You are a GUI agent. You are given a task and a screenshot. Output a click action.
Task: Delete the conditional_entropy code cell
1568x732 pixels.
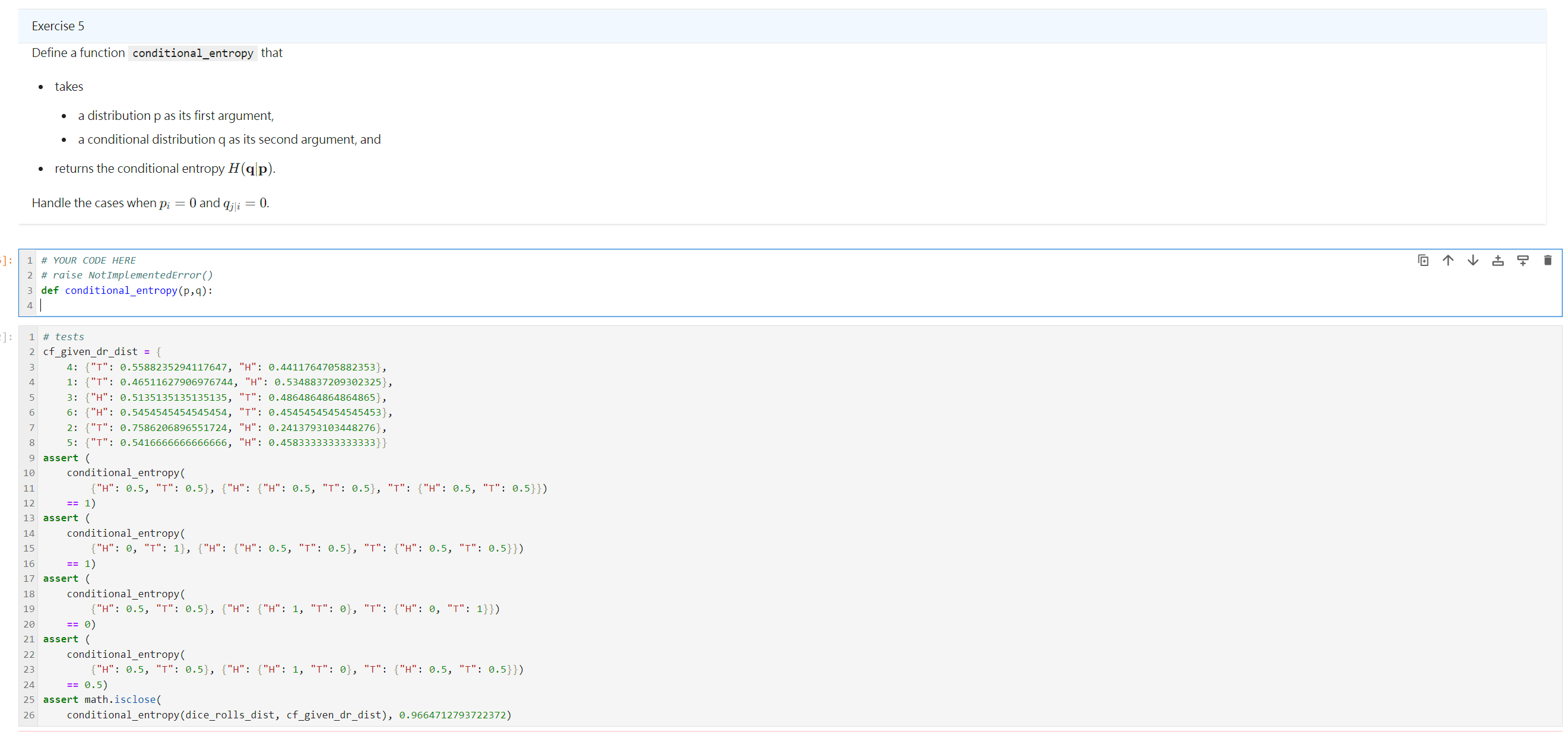[x=1548, y=260]
